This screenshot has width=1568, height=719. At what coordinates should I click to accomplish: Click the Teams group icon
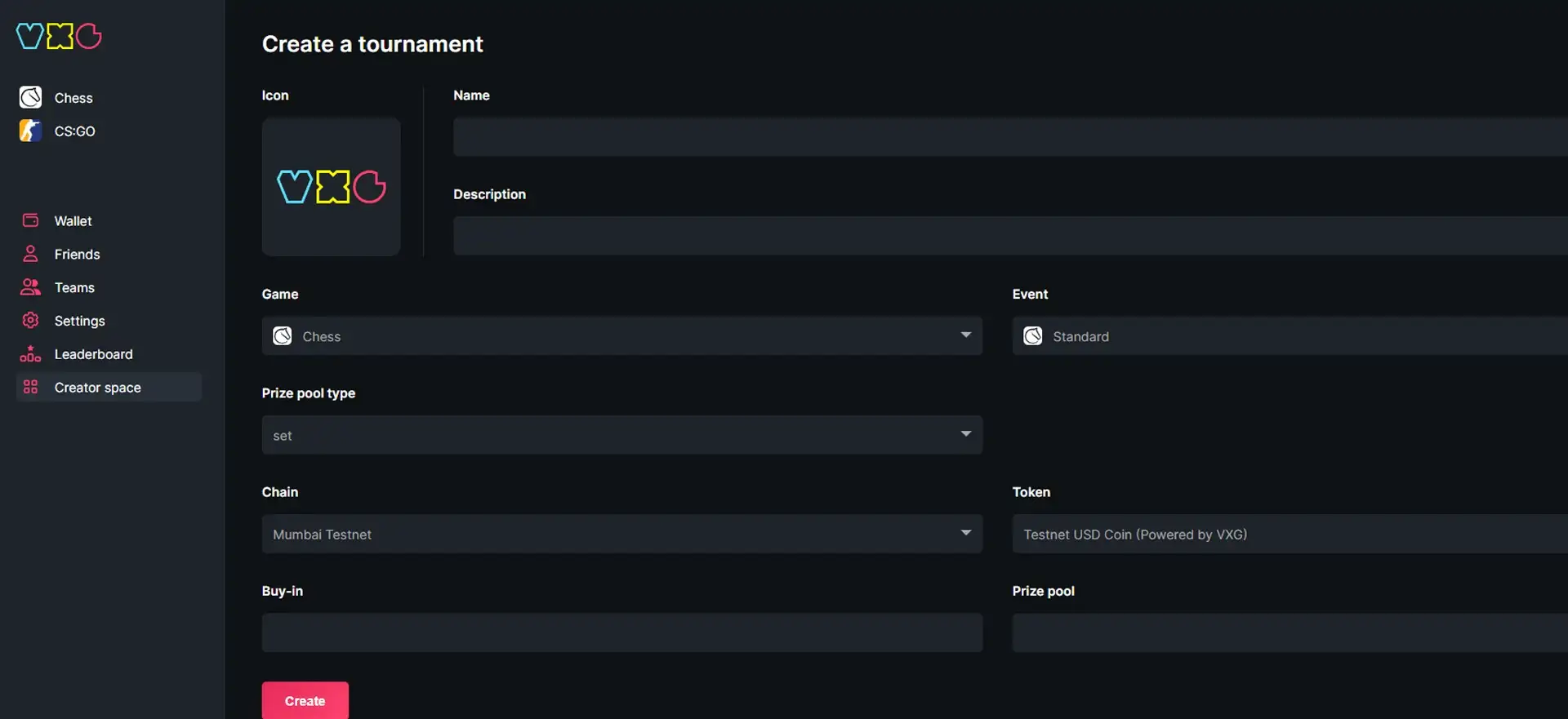click(x=30, y=287)
